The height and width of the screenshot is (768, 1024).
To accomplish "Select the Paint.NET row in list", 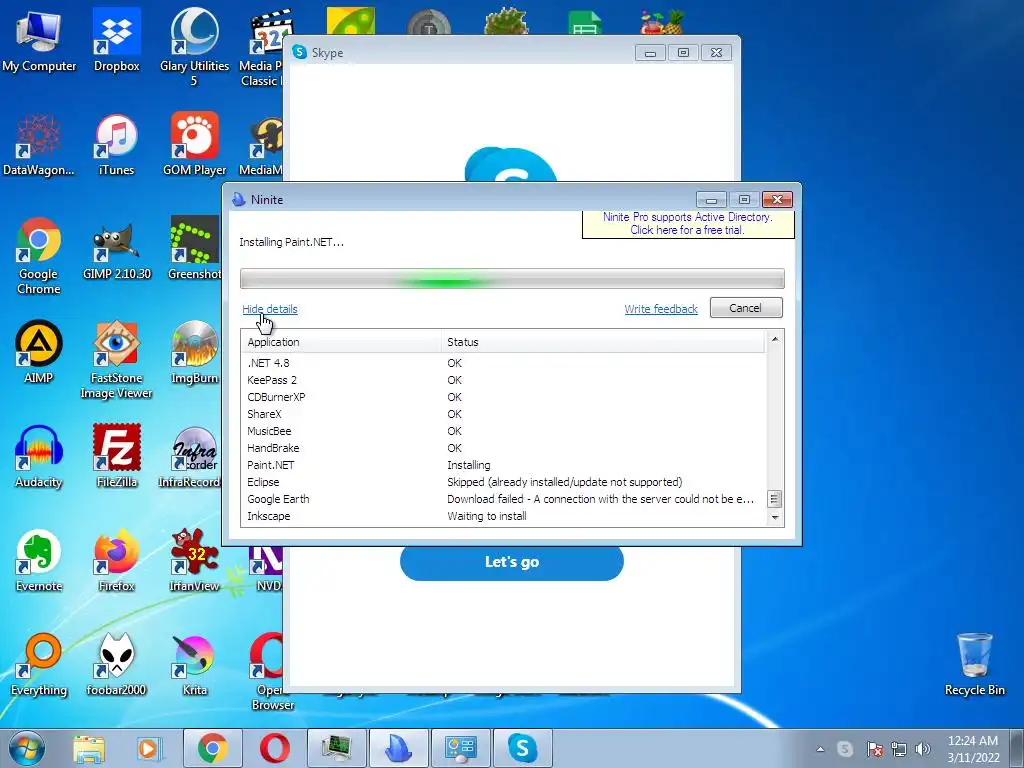I will [503, 465].
